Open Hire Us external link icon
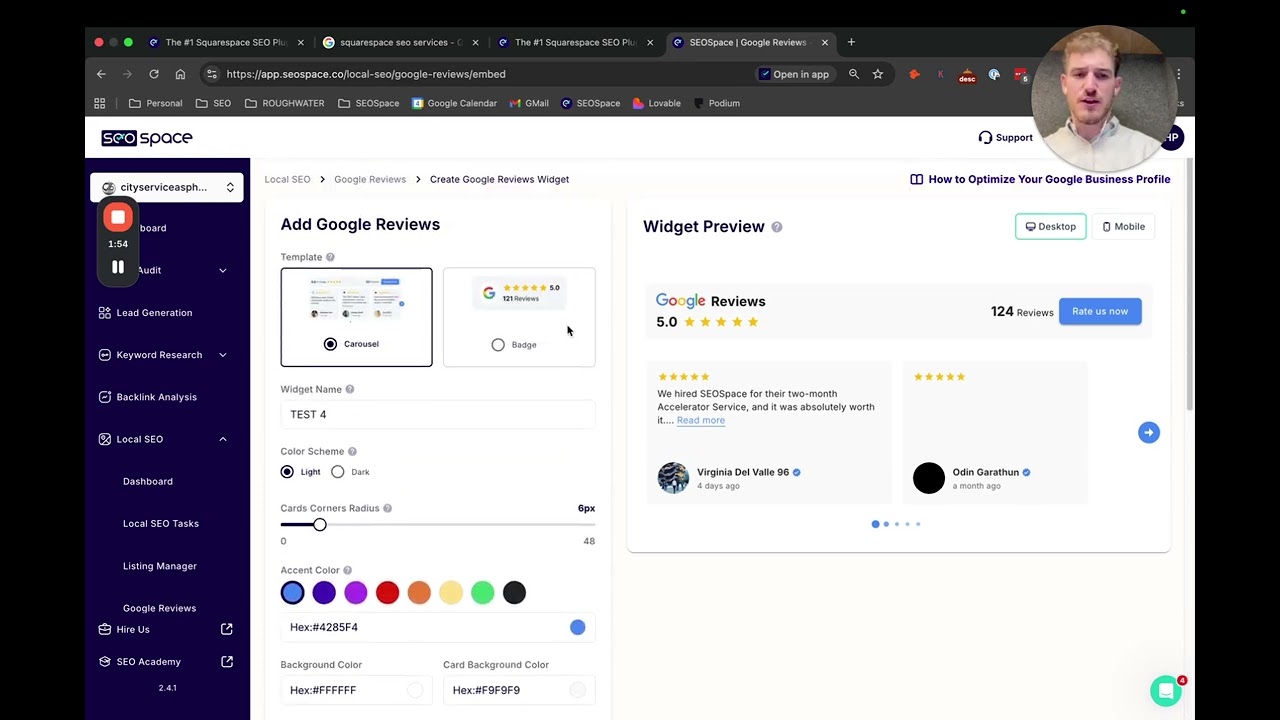This screenshot has width=1280, height=720. (227, 629)
